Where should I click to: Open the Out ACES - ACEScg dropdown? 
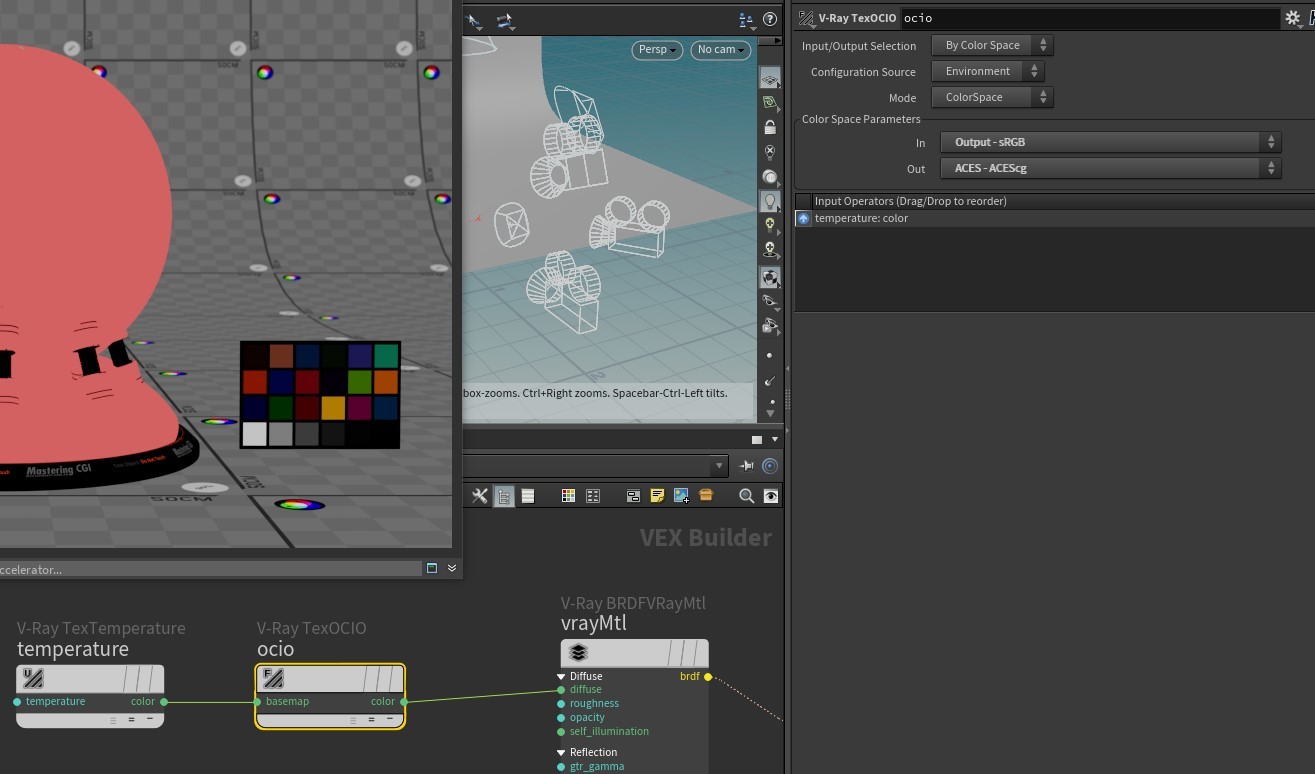(1110, 168)
